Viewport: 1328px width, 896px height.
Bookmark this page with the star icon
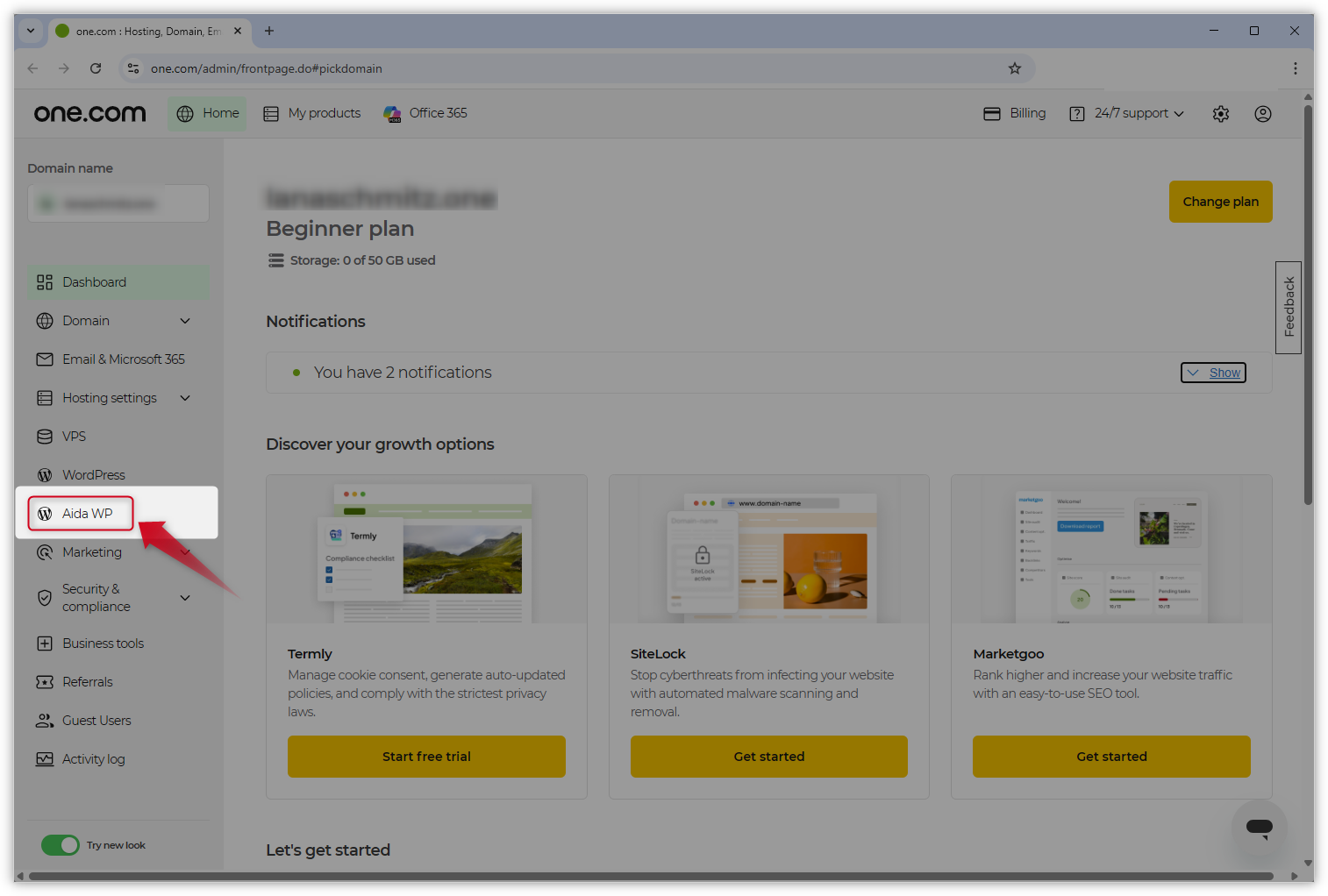[1015, 68]
